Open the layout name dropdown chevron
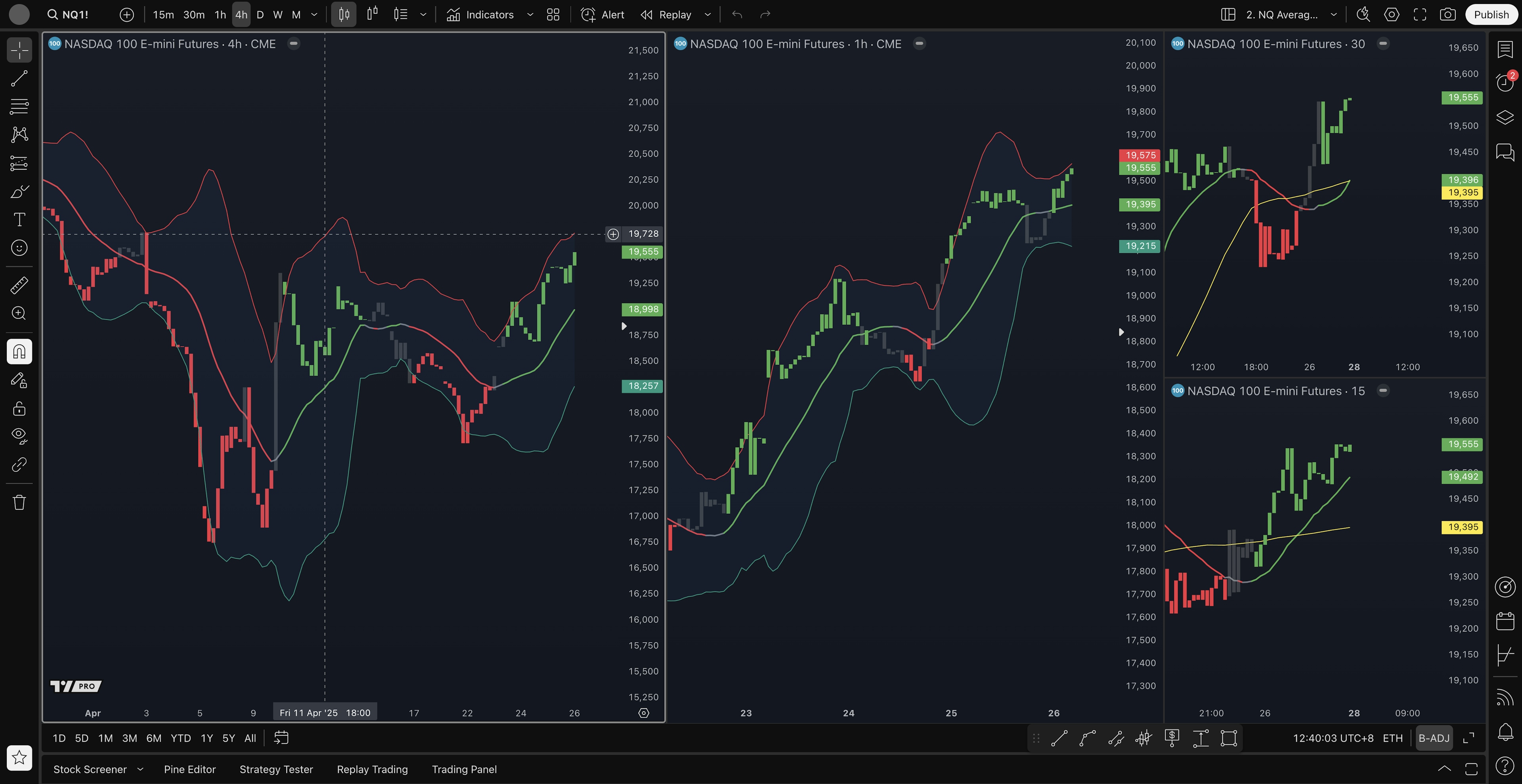This screenshot has height=784, width=1522. 1333,15
